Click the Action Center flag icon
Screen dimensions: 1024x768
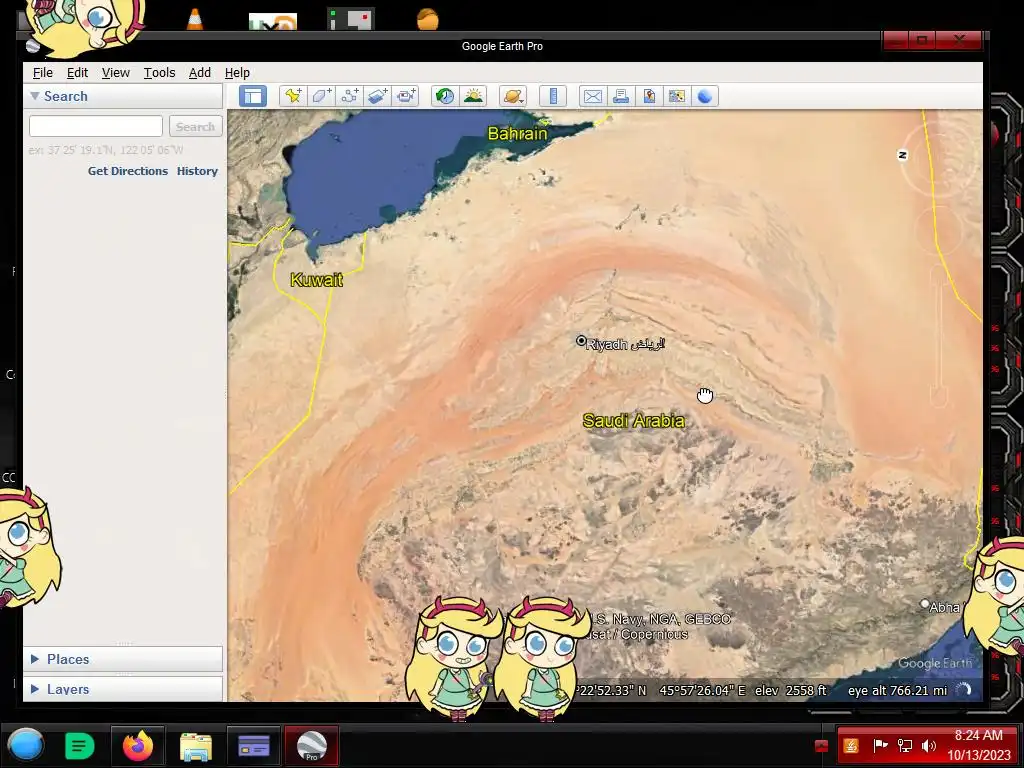point(880,745)
